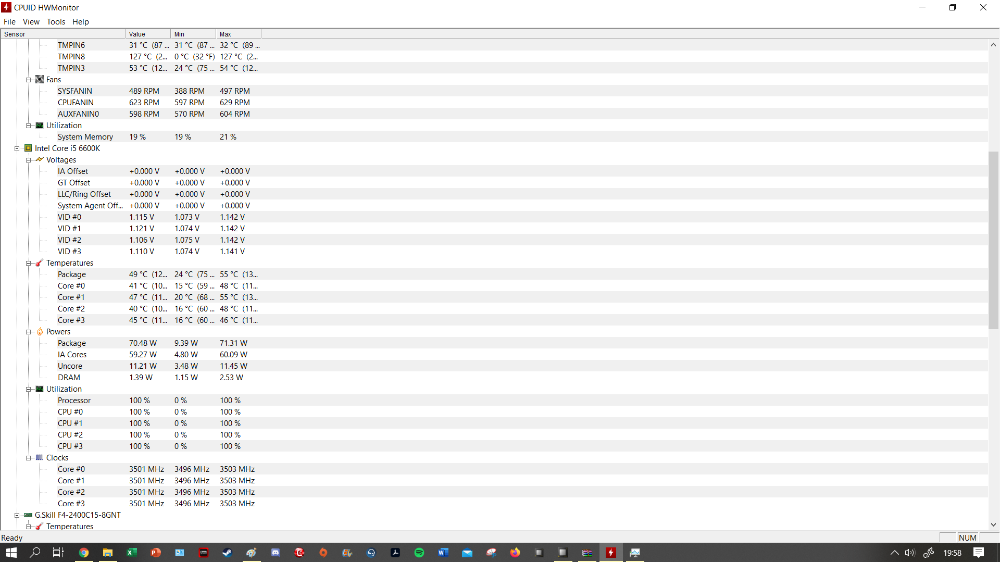The height and width of the screenshot is (562, 1000).
Task: Collapse the Temperatures node above Package 49 °C
Action: (29, 263)
